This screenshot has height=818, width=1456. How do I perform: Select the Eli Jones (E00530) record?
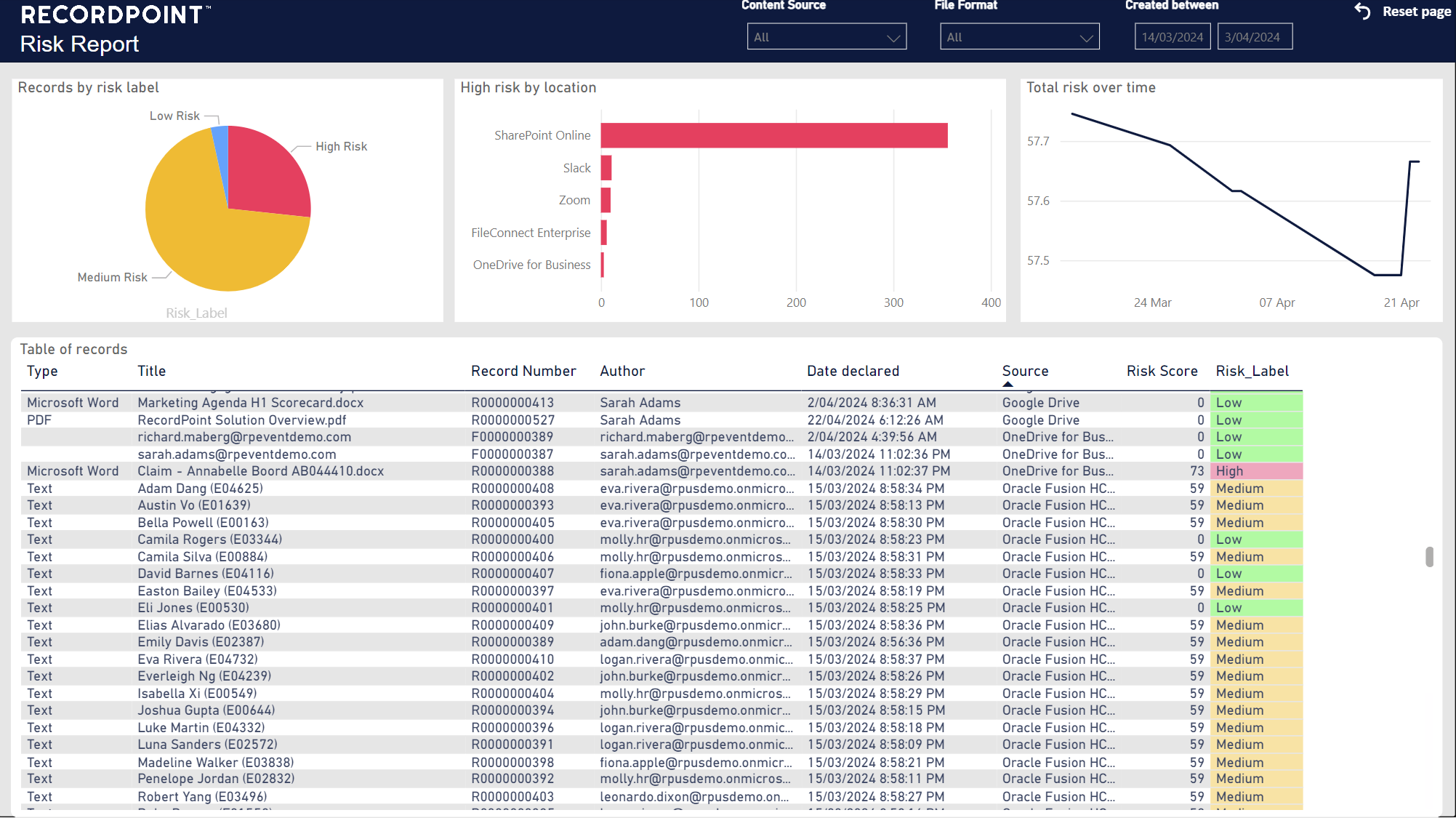pyautogui.click(x=661, y=608)
